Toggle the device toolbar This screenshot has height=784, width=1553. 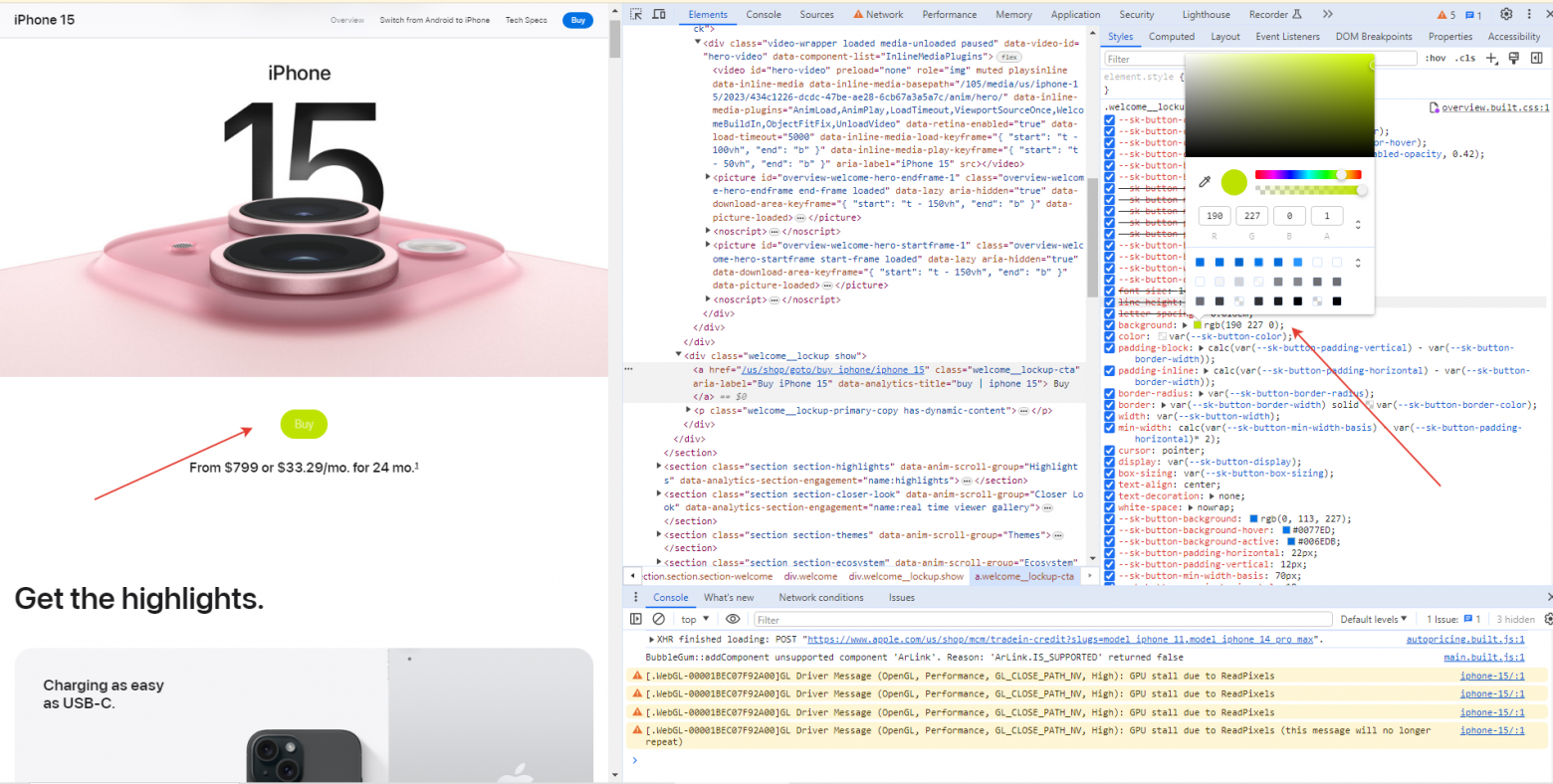click(x=658, y=14)
